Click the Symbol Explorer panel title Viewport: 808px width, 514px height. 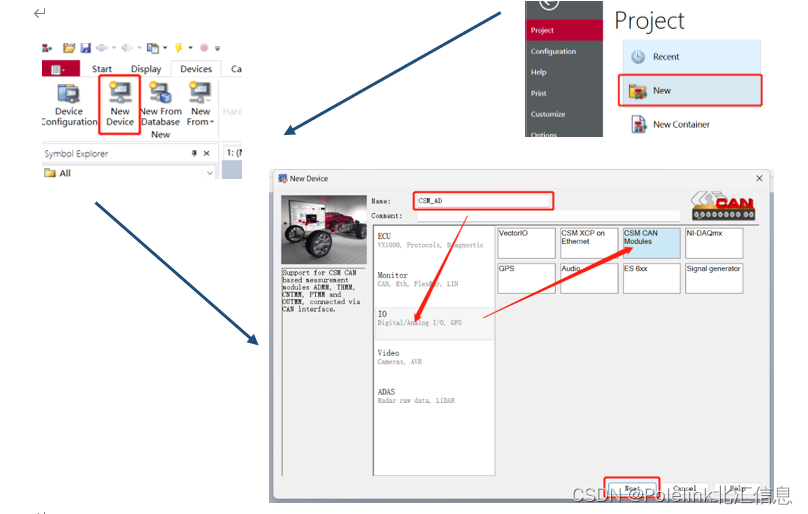click(x=76, y=154)
